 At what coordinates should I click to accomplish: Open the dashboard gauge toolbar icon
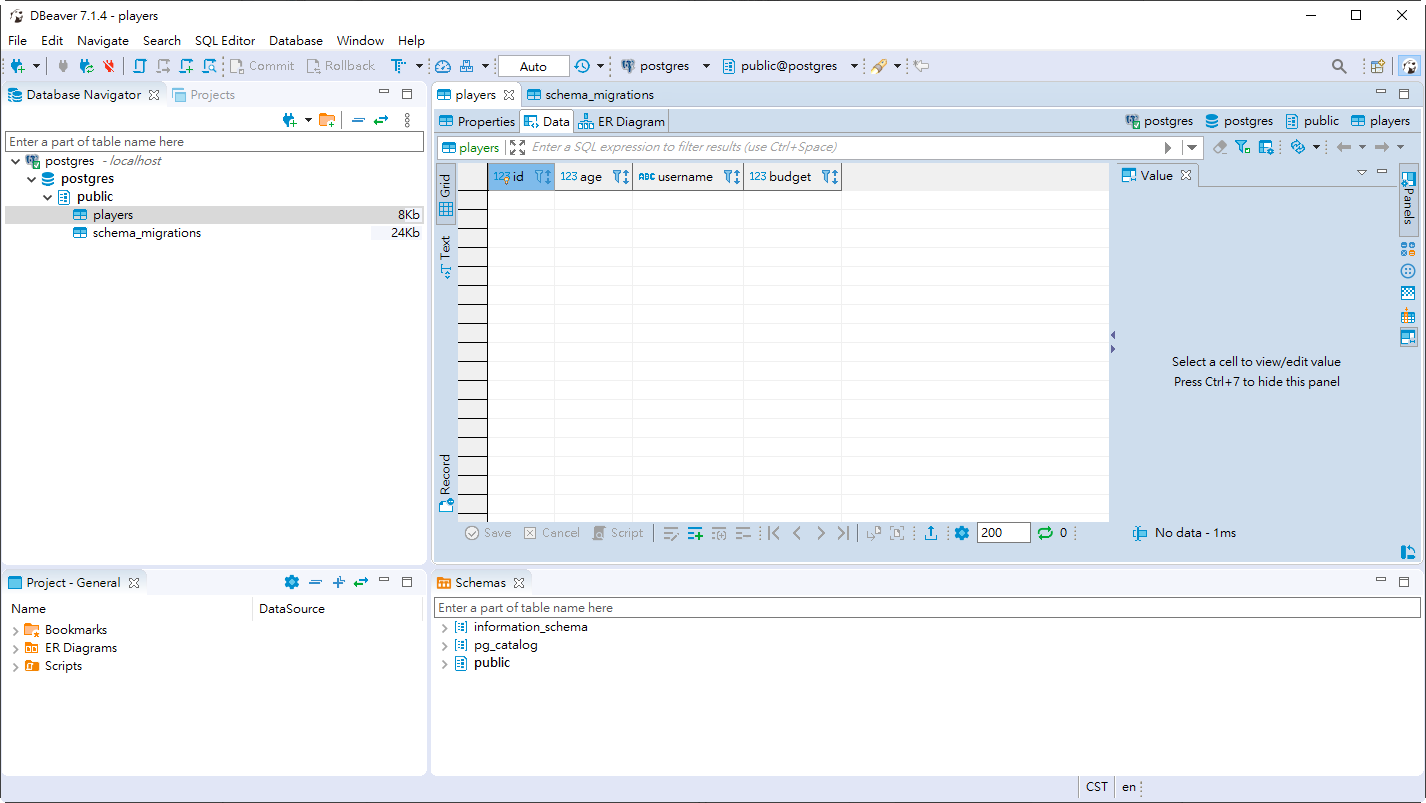click(443, 66)
